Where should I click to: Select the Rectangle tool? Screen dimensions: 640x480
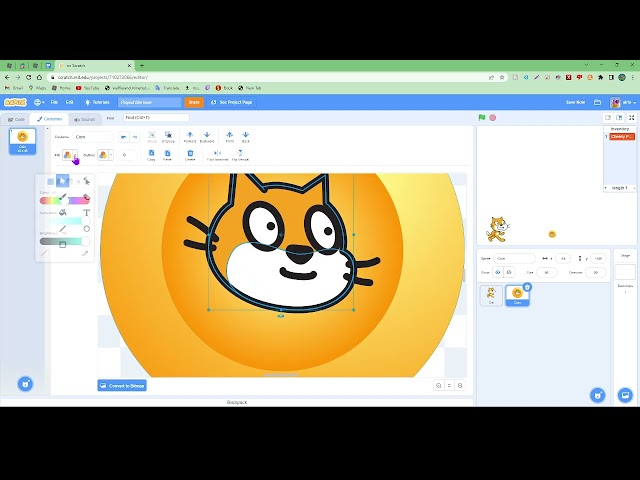(62, 244)
